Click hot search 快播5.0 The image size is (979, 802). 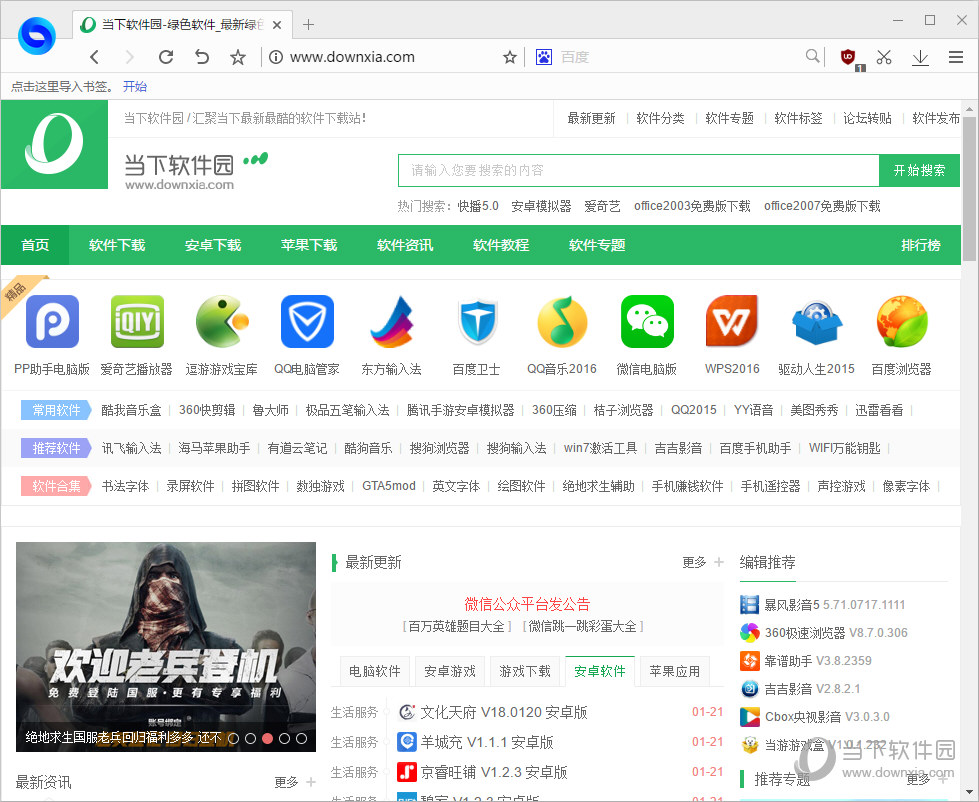478,206
